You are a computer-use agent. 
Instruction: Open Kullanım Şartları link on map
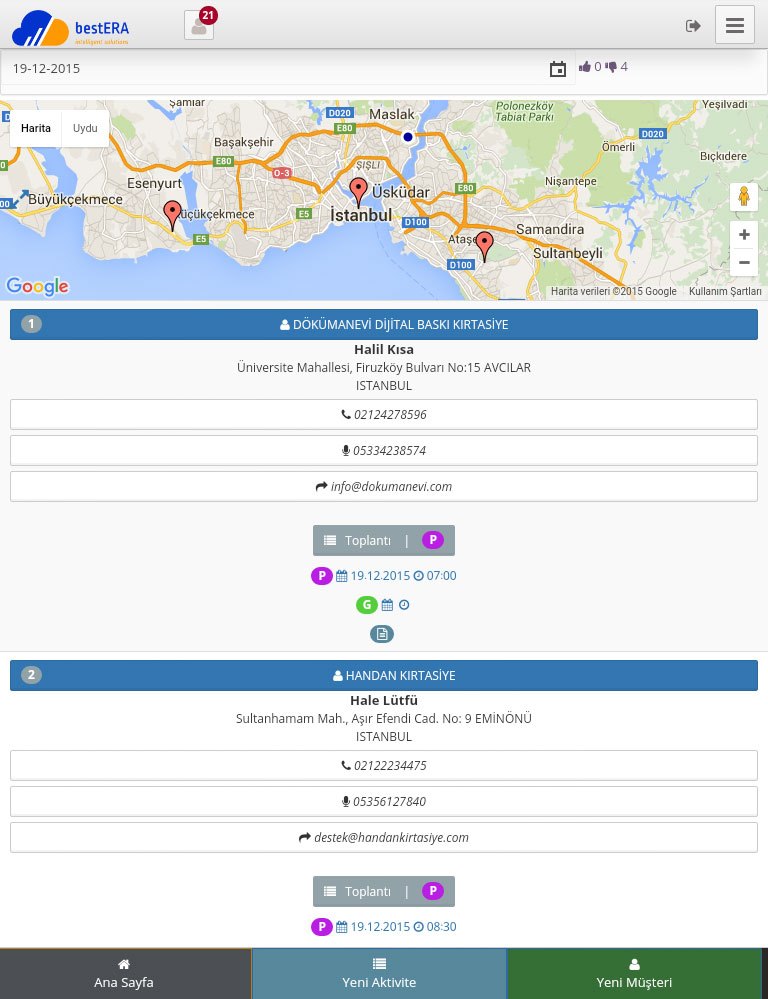click(725, 291)
